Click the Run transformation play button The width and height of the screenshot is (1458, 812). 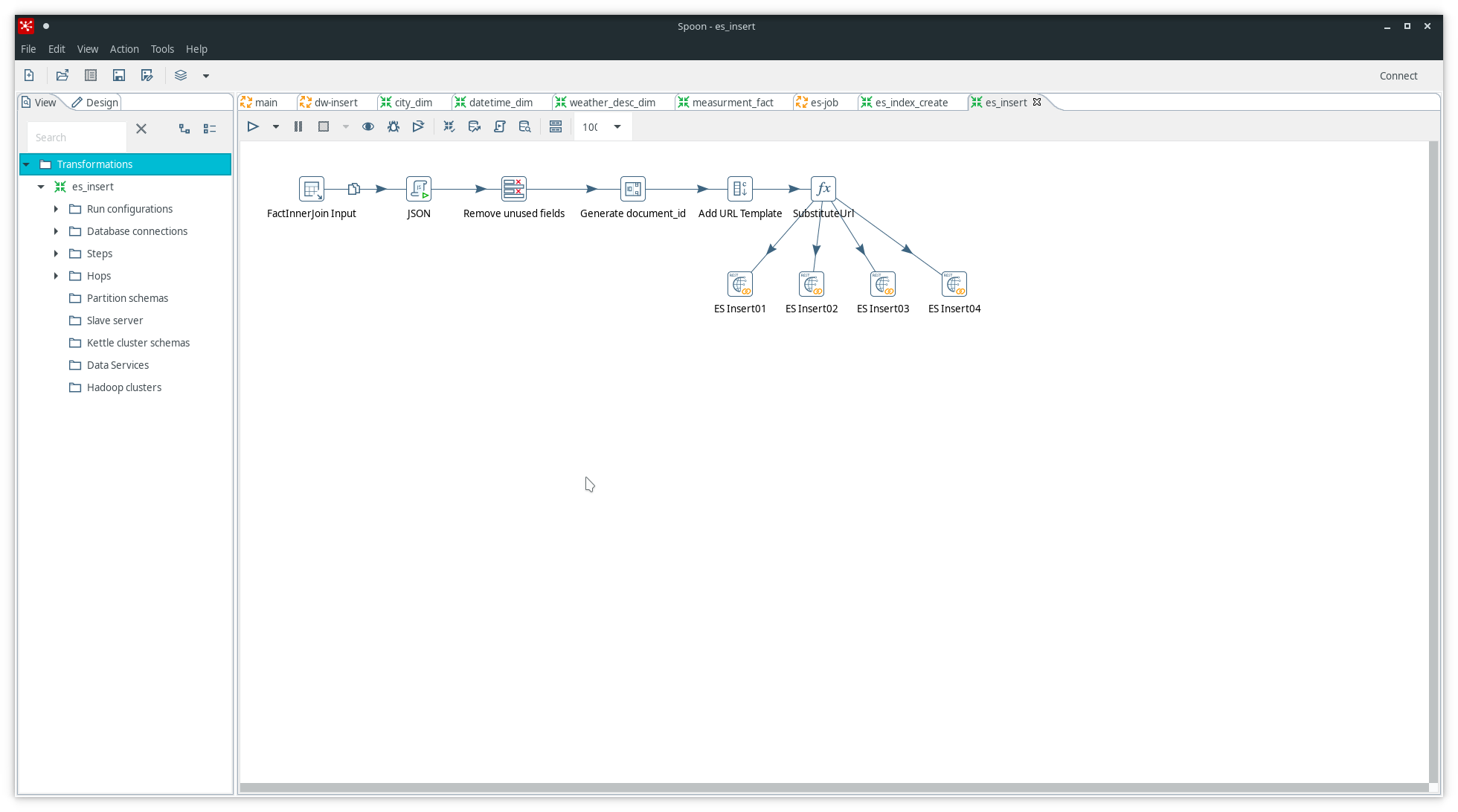click(x=254, y=126)
